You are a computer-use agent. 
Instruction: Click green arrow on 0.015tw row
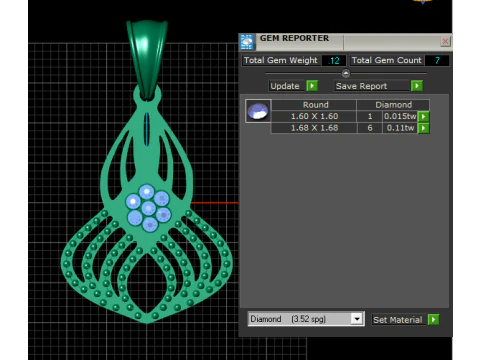point(423,117)
